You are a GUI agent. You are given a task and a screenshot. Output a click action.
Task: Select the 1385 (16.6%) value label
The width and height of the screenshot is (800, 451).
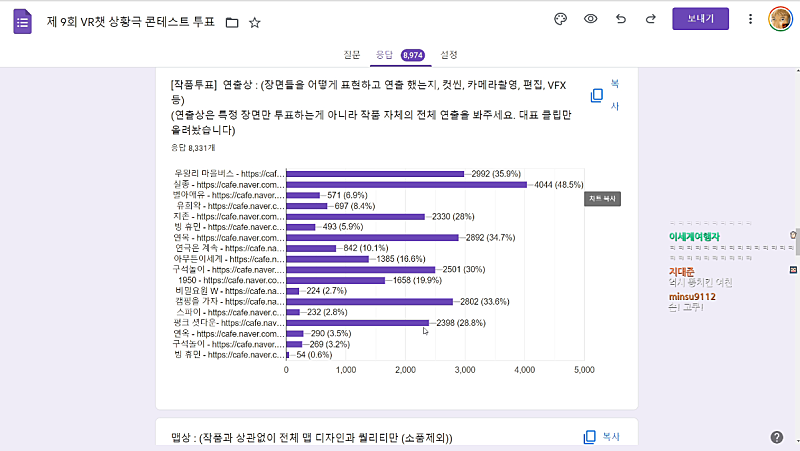click(x=401, y=259)
